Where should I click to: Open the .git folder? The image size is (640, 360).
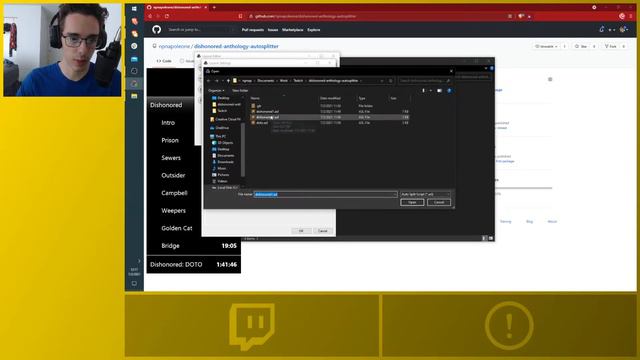[258, 106]
